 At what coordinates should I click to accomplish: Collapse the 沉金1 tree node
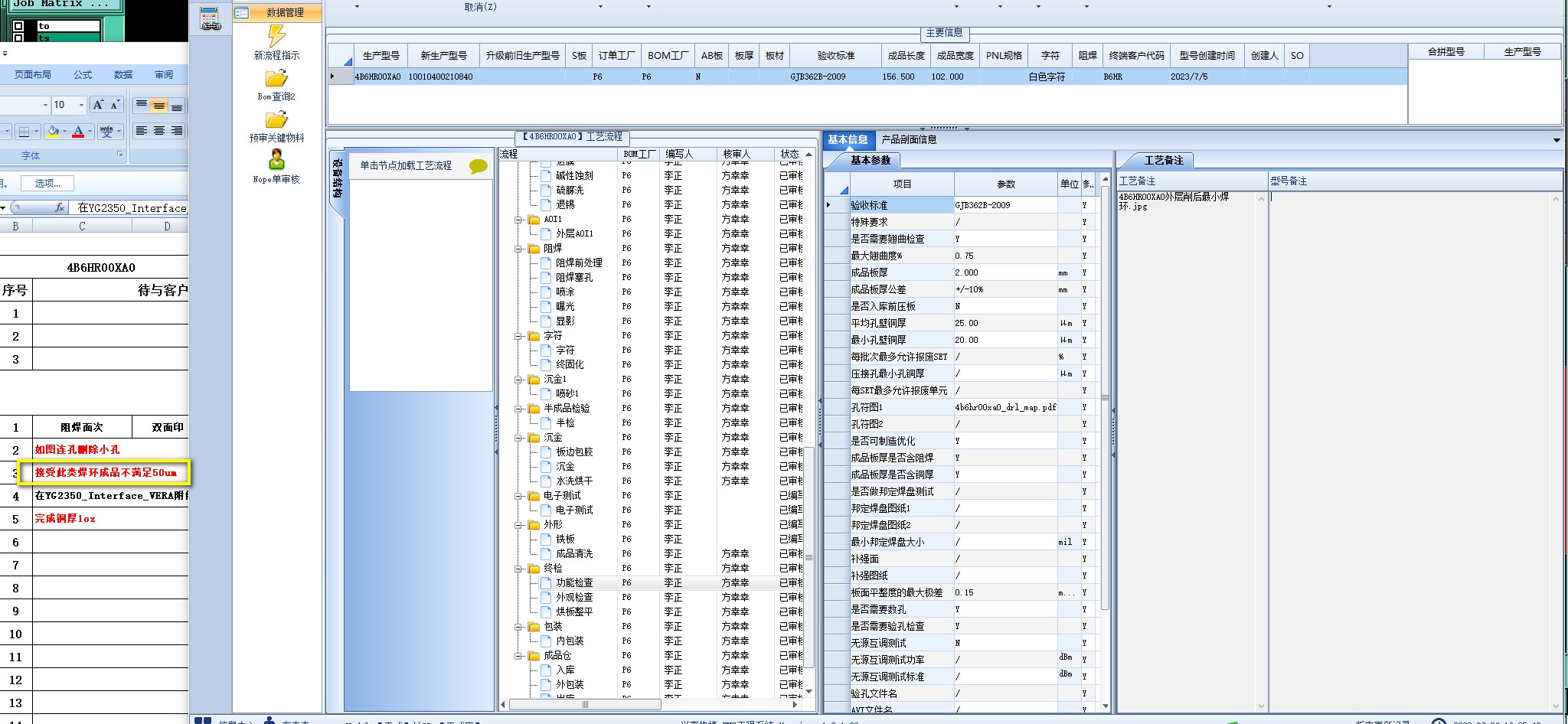(x=519, y=379)
